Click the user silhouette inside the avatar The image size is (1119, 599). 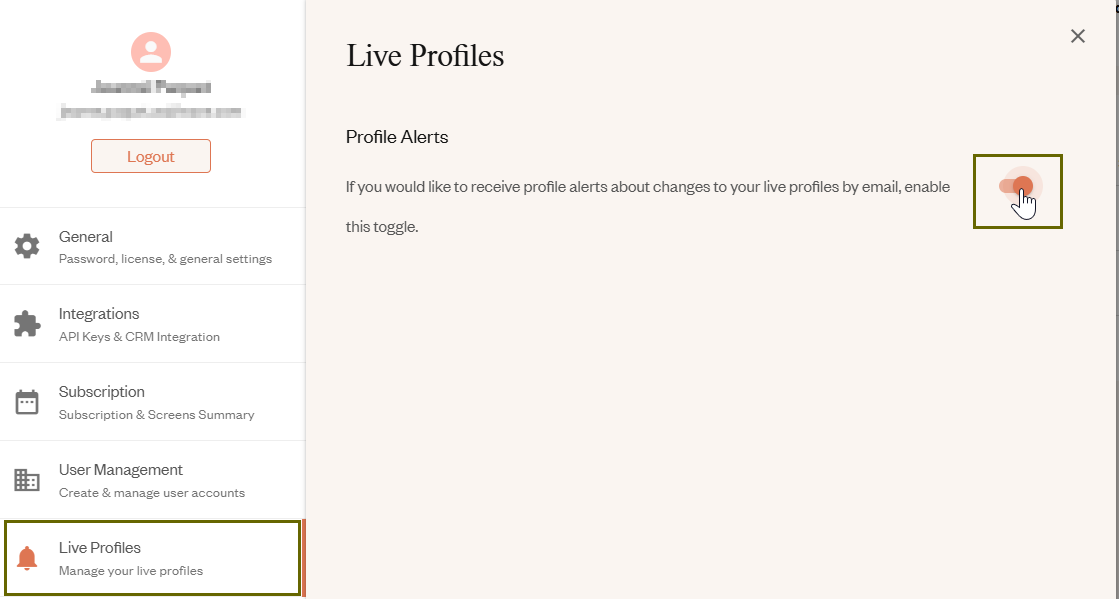pos(150,52)
